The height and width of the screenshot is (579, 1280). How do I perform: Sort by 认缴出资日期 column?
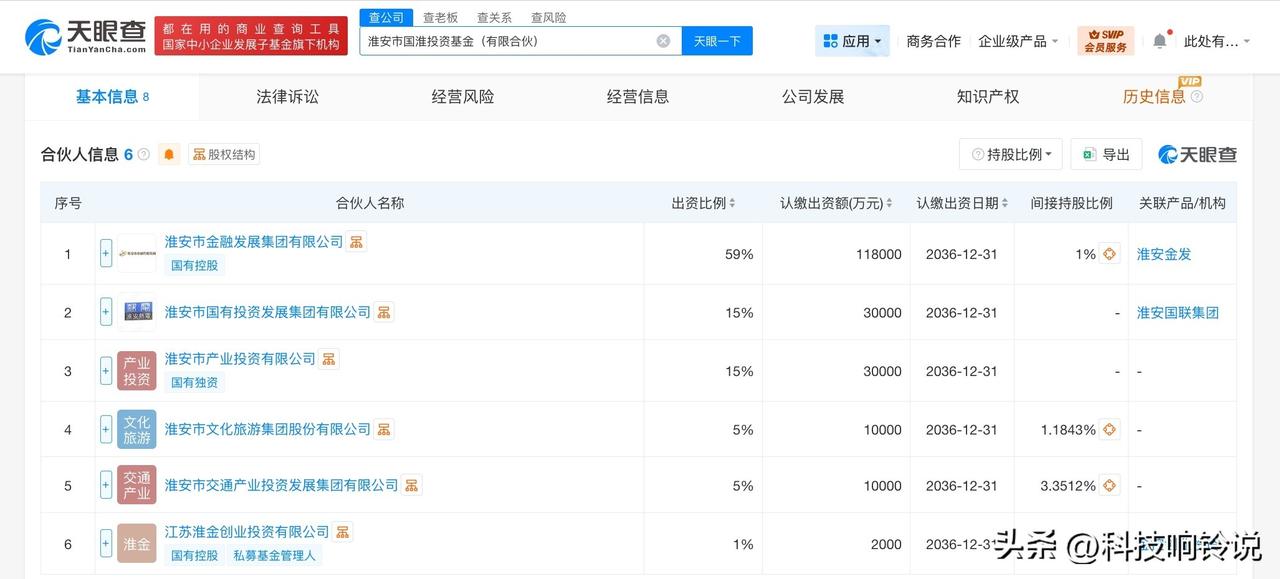(x=962, y=203)
